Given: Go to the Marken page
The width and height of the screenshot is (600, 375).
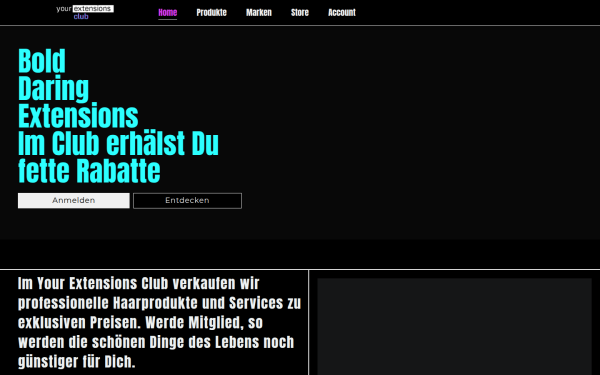Looking at the screenshot, I should 259,13.
